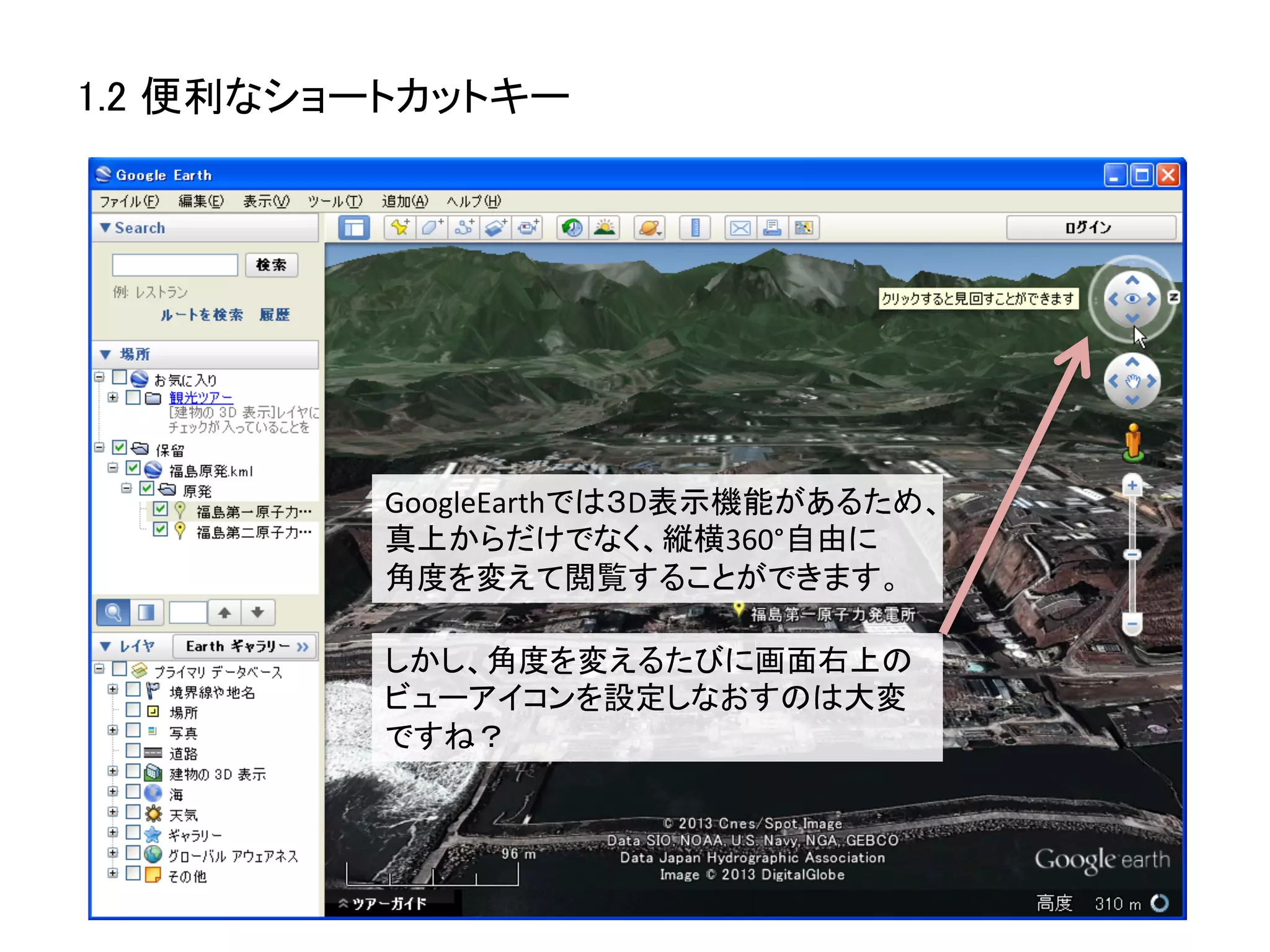This screenshot has width=1270, height=952.
Task: Check the お気に入り checkbox
Action: tap(120, 377)
